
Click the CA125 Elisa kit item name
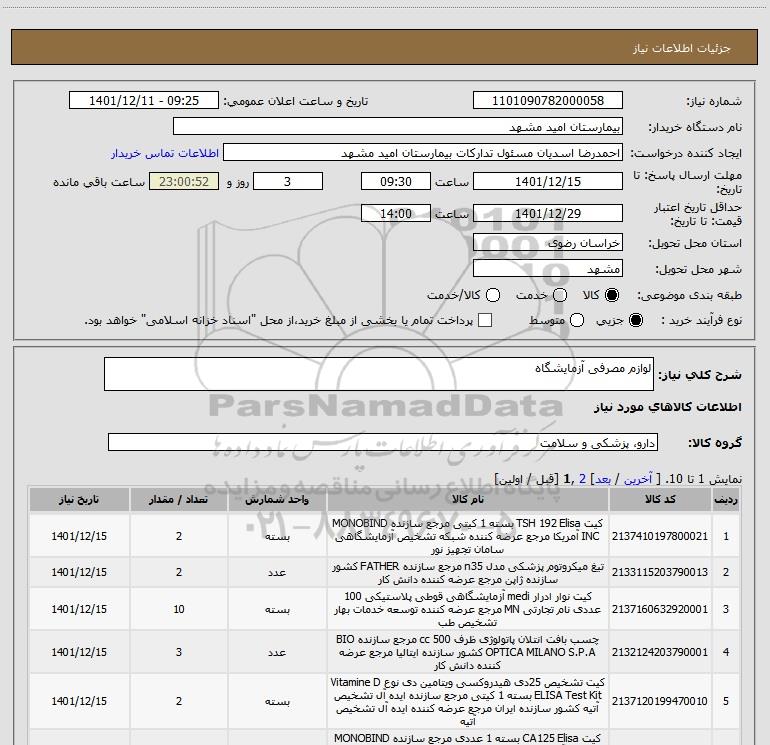click(468, 738)
